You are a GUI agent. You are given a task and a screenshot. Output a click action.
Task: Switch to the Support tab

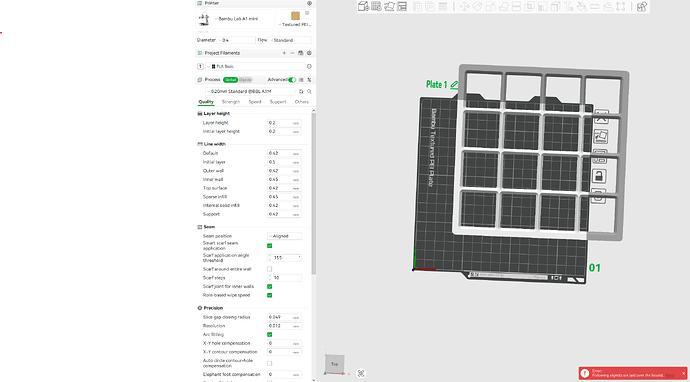278,102
